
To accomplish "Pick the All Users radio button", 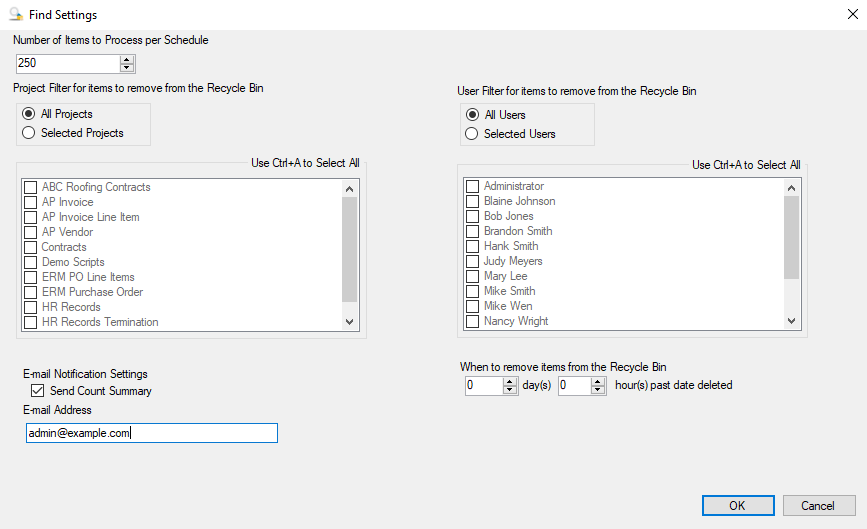I will point(472,115).
